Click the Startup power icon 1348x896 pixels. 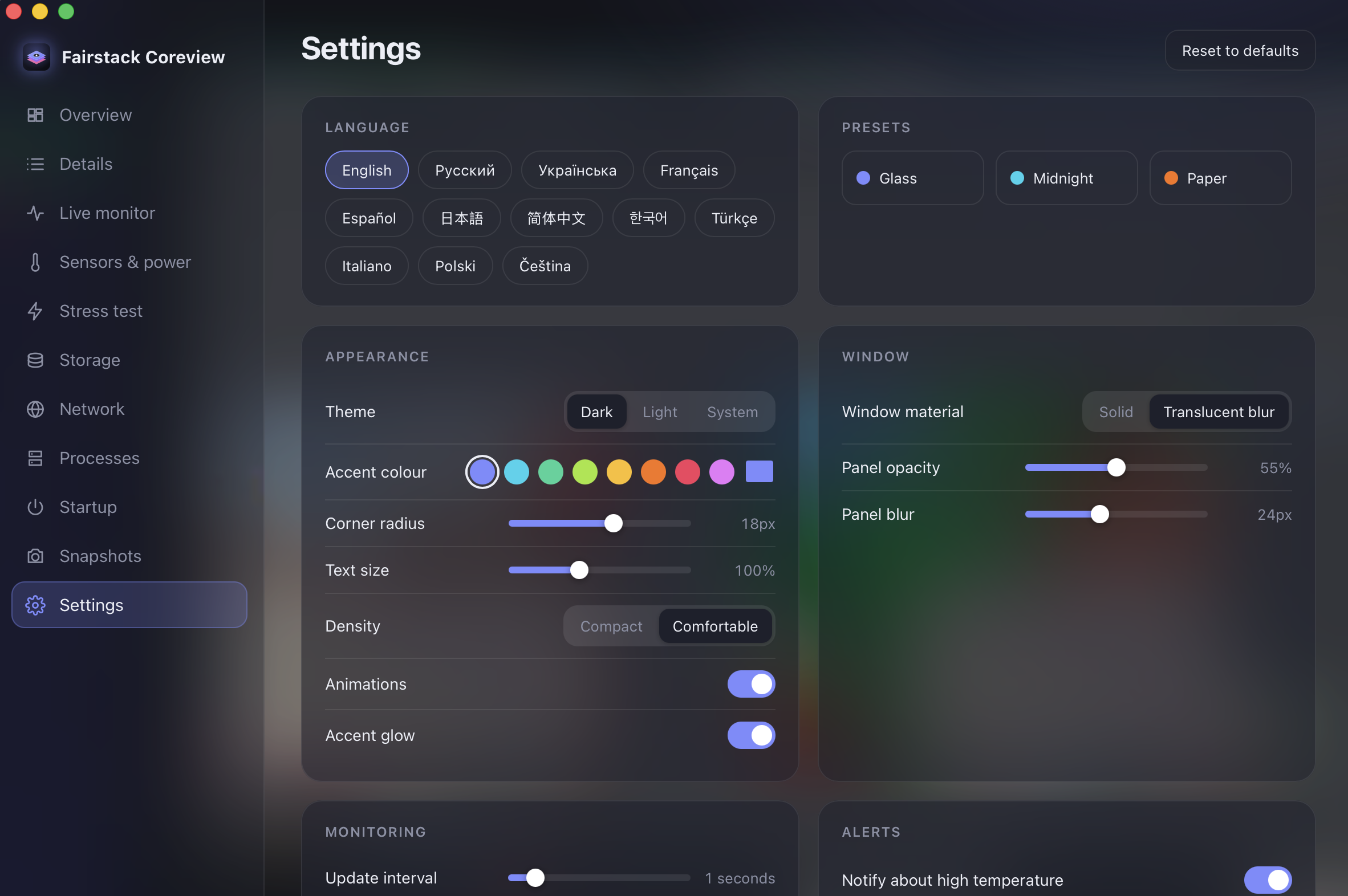coord(35,507)
